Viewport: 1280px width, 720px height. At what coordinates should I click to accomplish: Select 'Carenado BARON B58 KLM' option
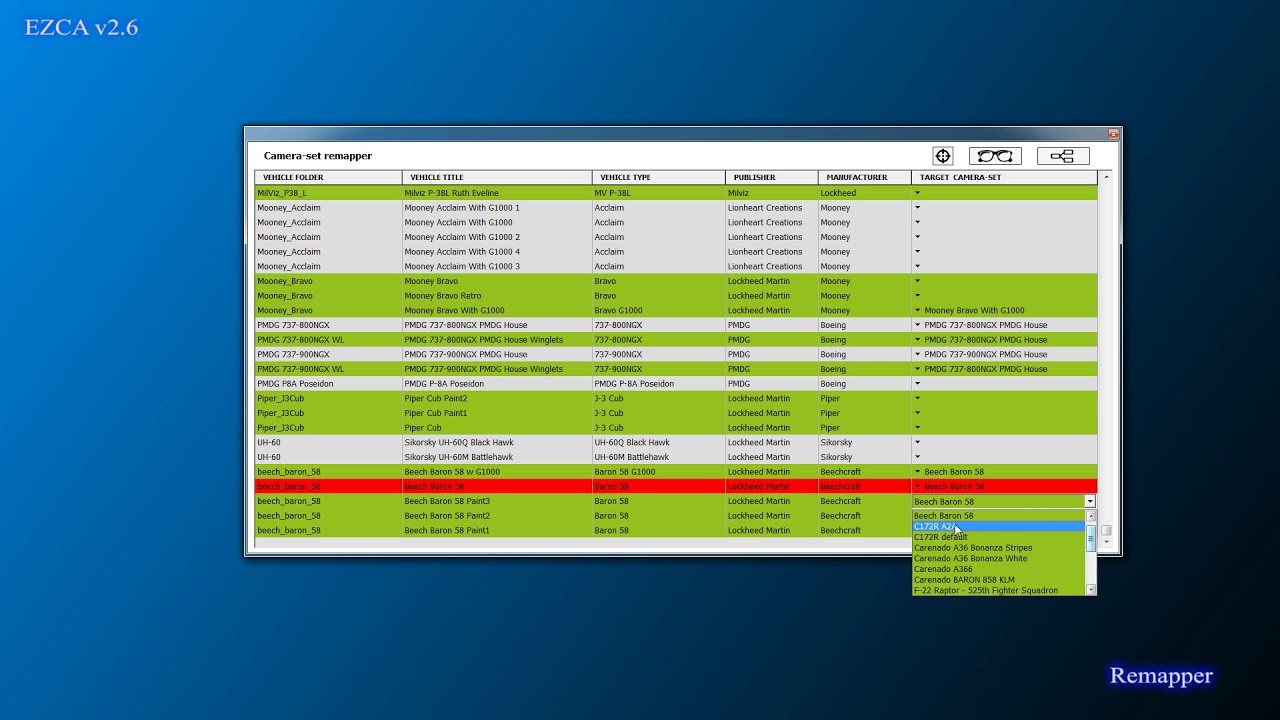(999, 580)
